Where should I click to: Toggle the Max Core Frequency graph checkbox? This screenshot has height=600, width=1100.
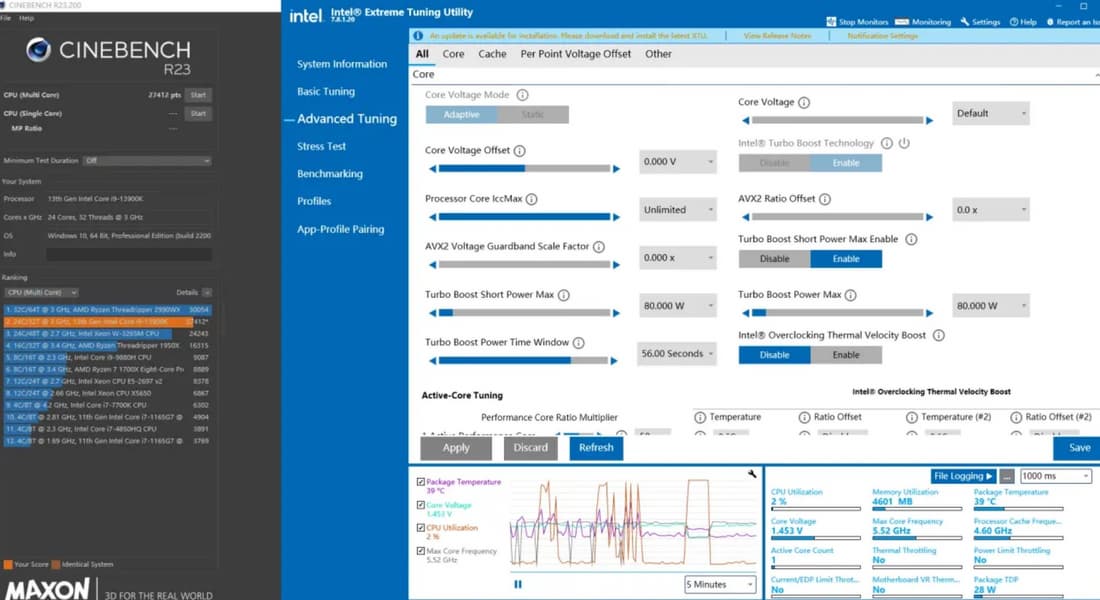pos(420,551)
